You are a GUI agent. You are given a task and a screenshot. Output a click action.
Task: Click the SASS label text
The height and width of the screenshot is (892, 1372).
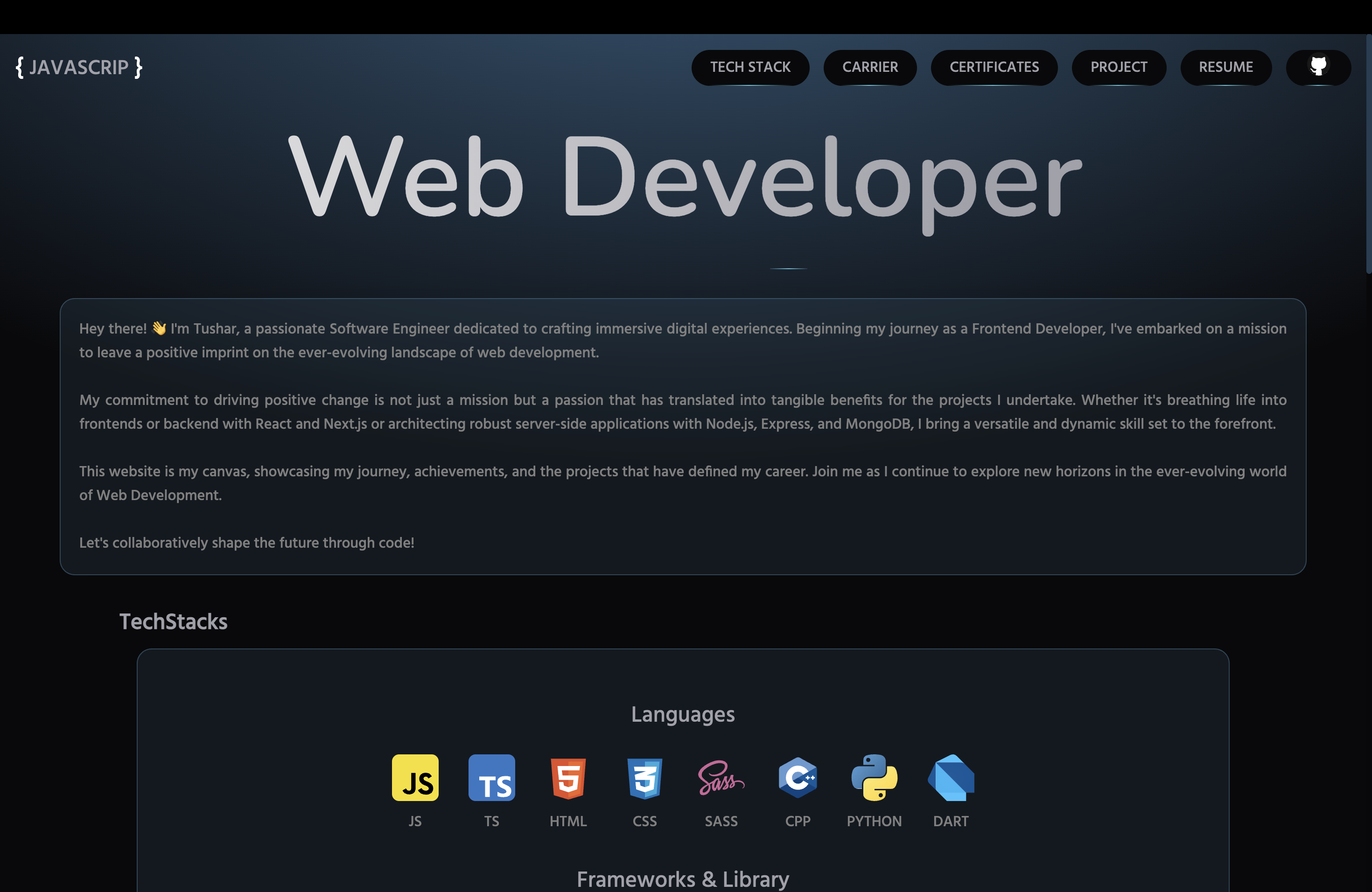coord(721,821)
